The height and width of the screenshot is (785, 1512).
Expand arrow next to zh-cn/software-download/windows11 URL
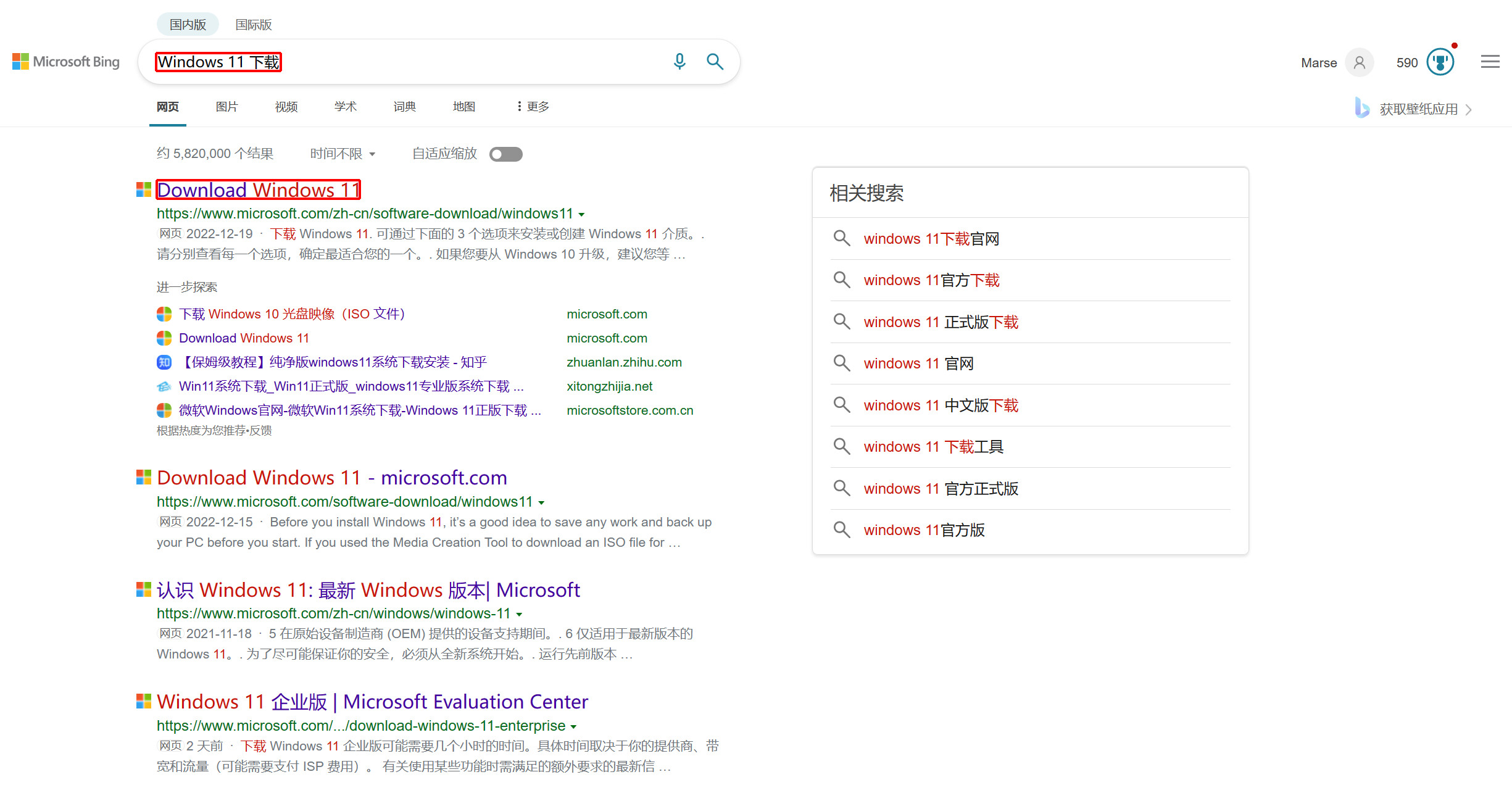pos(581,214)
